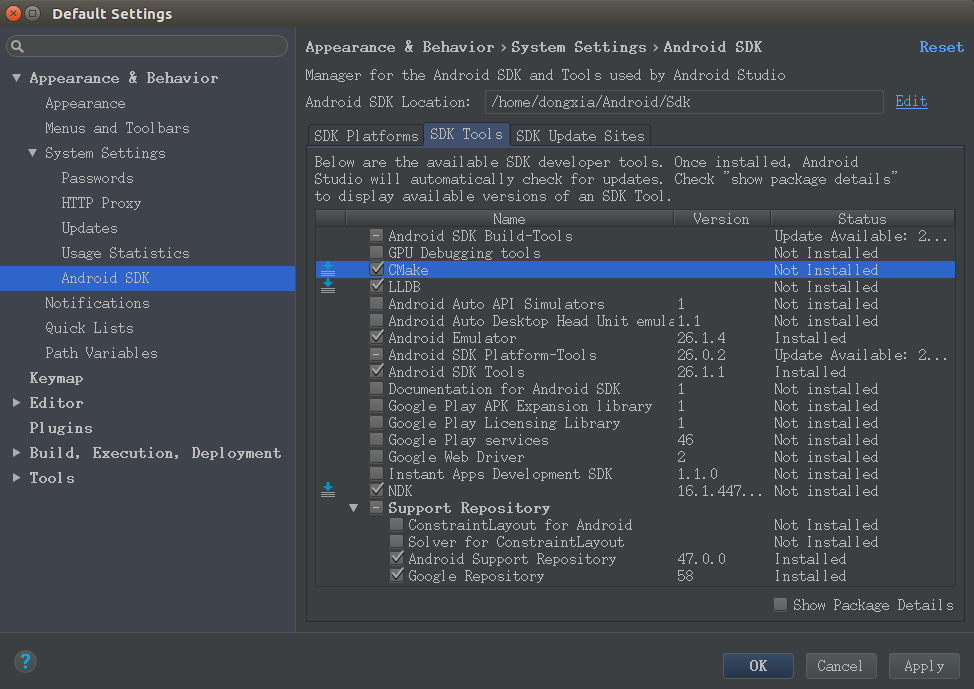This screenshot has width=974, height=689.
Task: Click the download icon beside LLDB
Action: (328, 287)
